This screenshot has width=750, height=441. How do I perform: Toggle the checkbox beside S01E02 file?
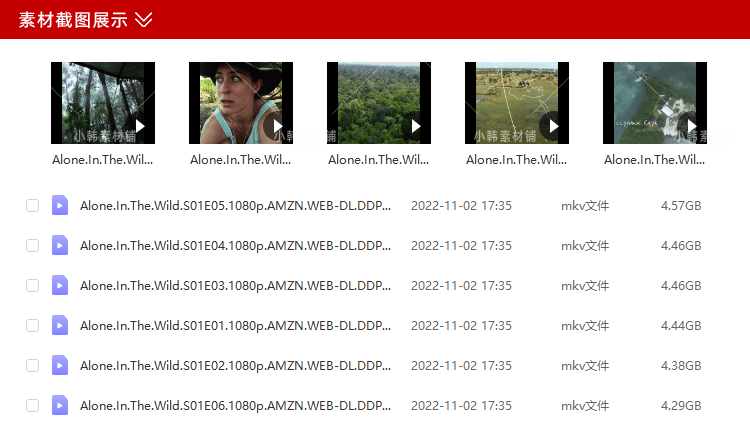(33, 365)
